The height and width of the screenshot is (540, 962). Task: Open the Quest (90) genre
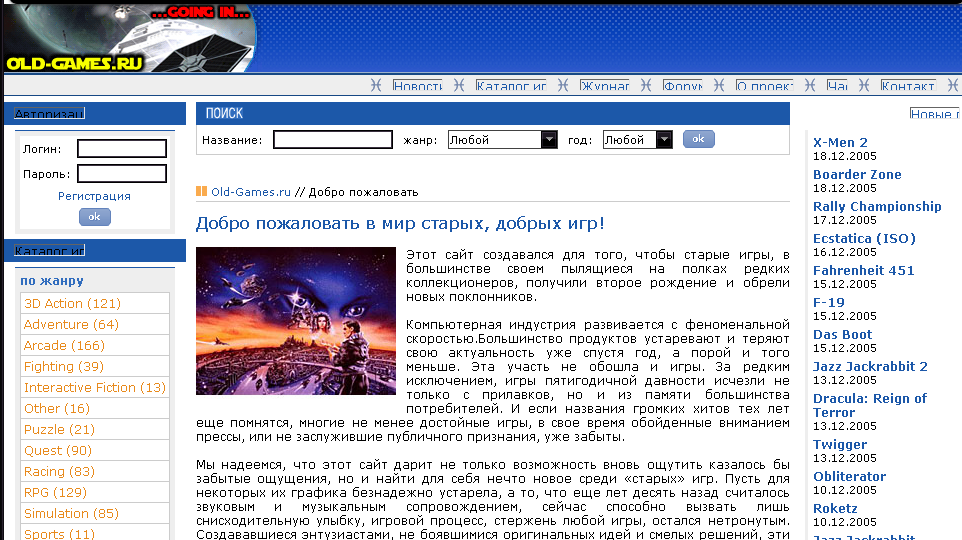(x=58, y=450)
